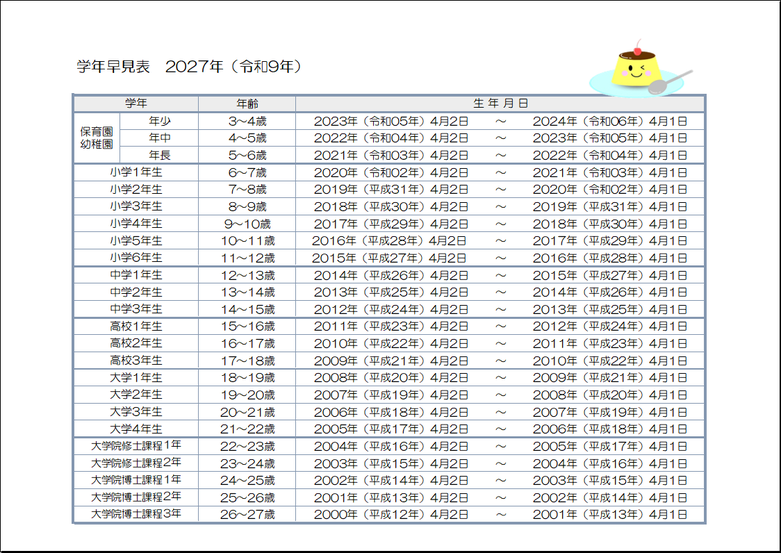This screenshot has width=781, height=553.
Task: Select the 年中 row label
Action: tap(159, 138)
